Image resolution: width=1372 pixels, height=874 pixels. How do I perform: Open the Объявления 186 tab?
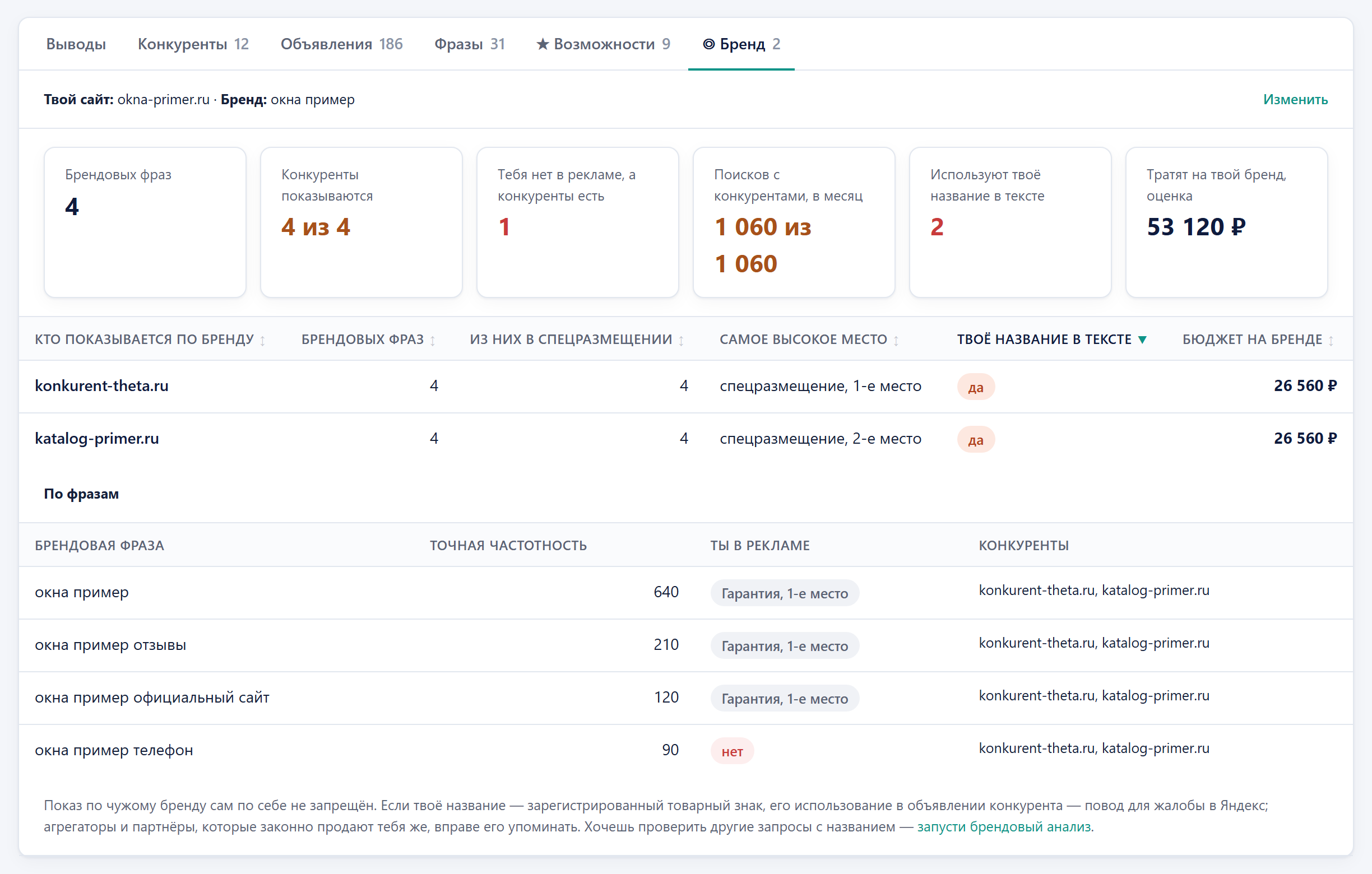(341, 44)
